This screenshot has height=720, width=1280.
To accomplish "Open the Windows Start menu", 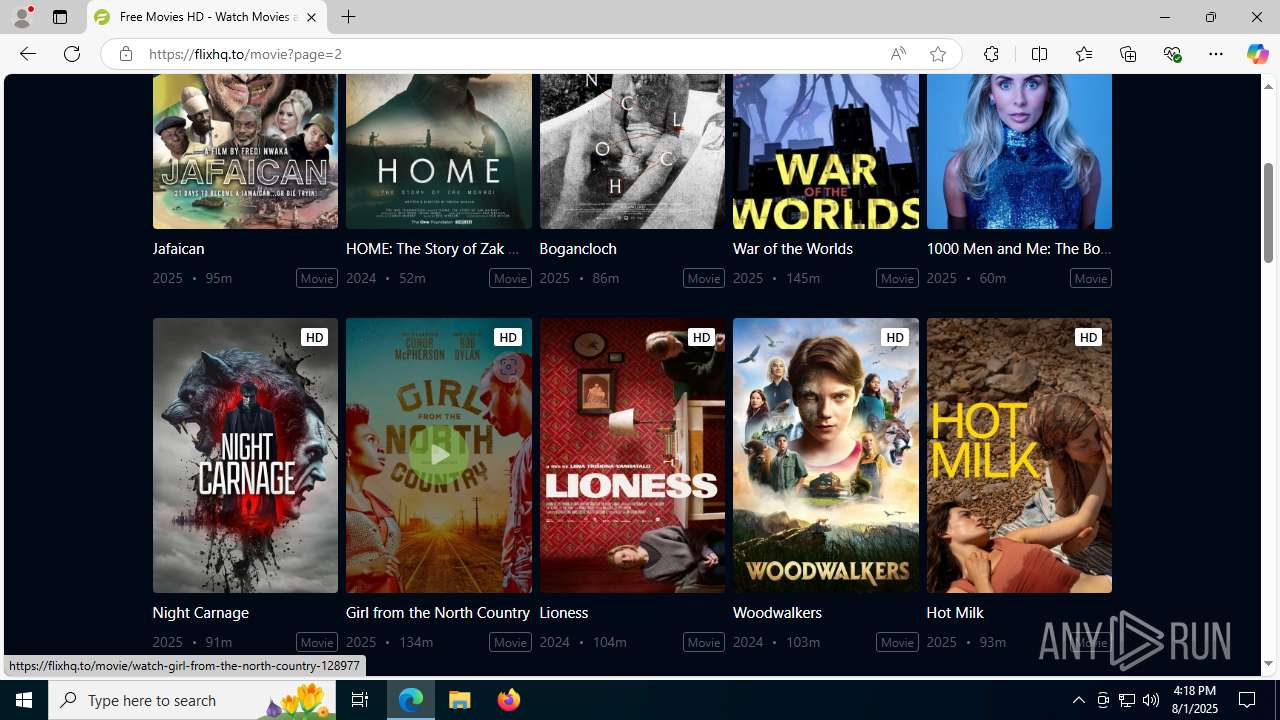I will coord(24,700).
